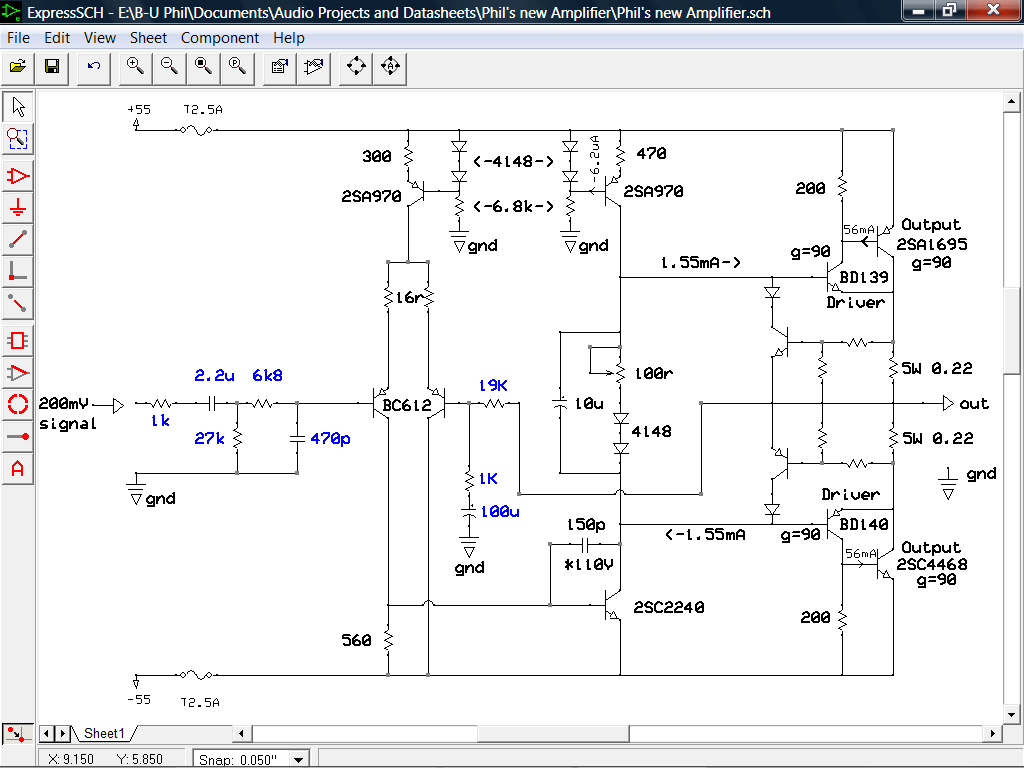Select the red circle drawing tool
Screen dimensions: 1024x768
18,404
